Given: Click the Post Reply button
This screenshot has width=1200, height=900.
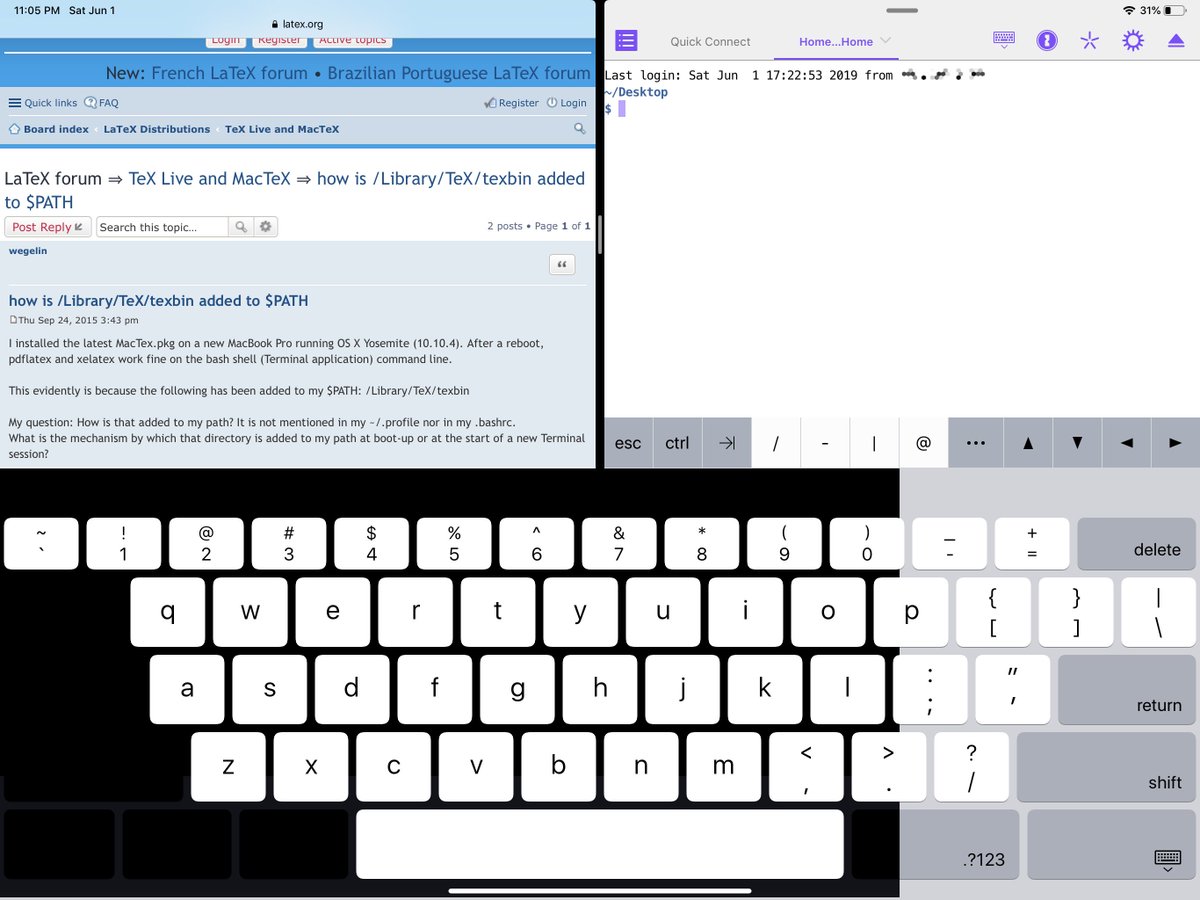Looking at the screenshot, I should (47, 227).
